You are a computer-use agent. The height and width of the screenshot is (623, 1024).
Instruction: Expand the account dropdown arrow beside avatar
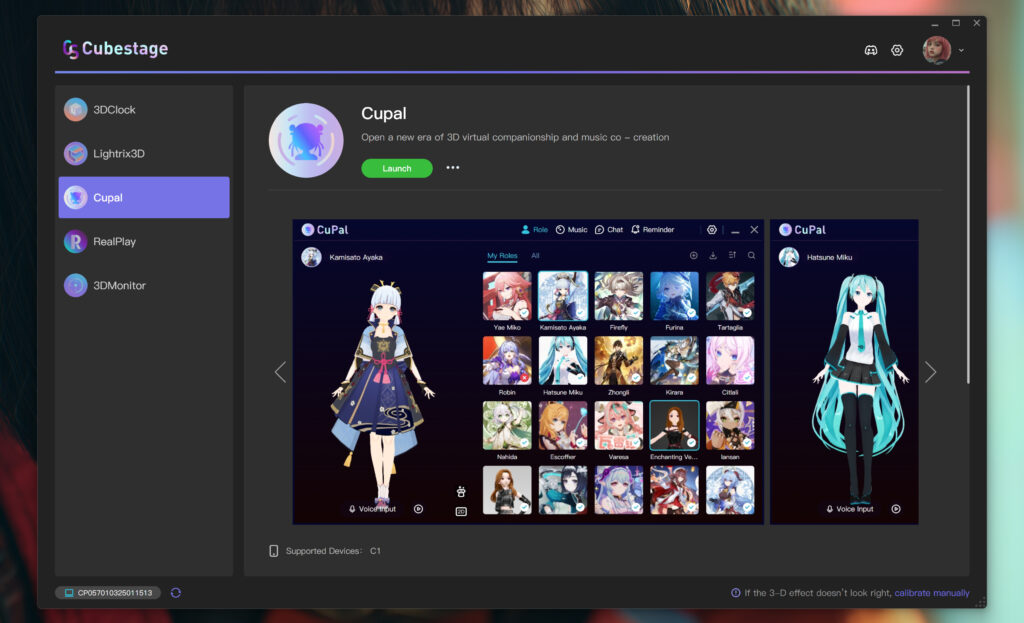961,50
